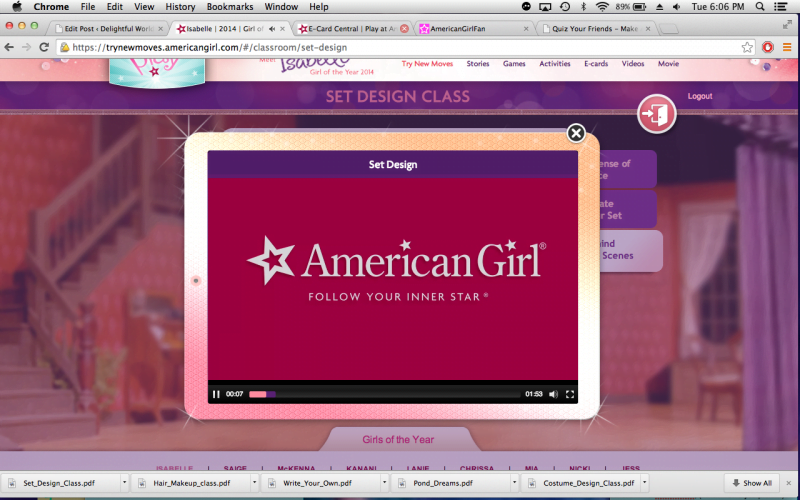Click the battery status indicator
Viewport: 800px width, 500px height.
click(x=631, y=7)
